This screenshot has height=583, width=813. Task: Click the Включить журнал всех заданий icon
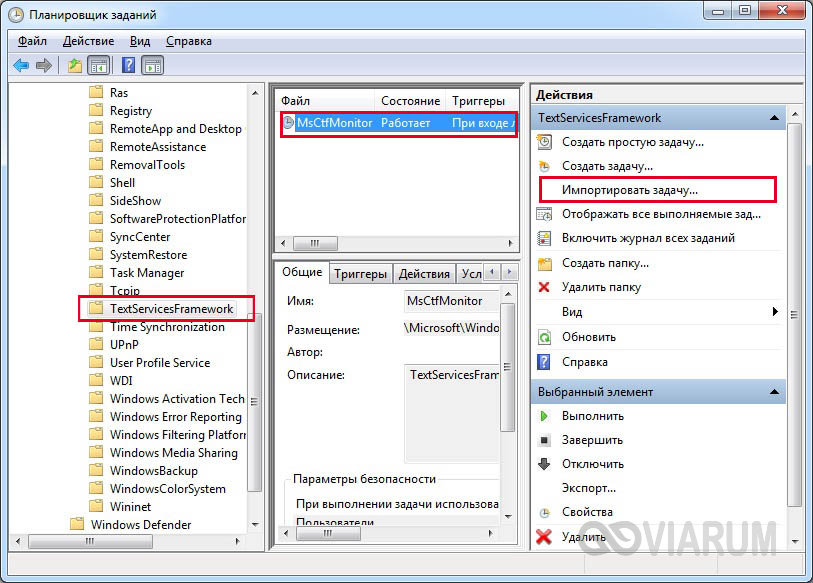tap(544, 238)
